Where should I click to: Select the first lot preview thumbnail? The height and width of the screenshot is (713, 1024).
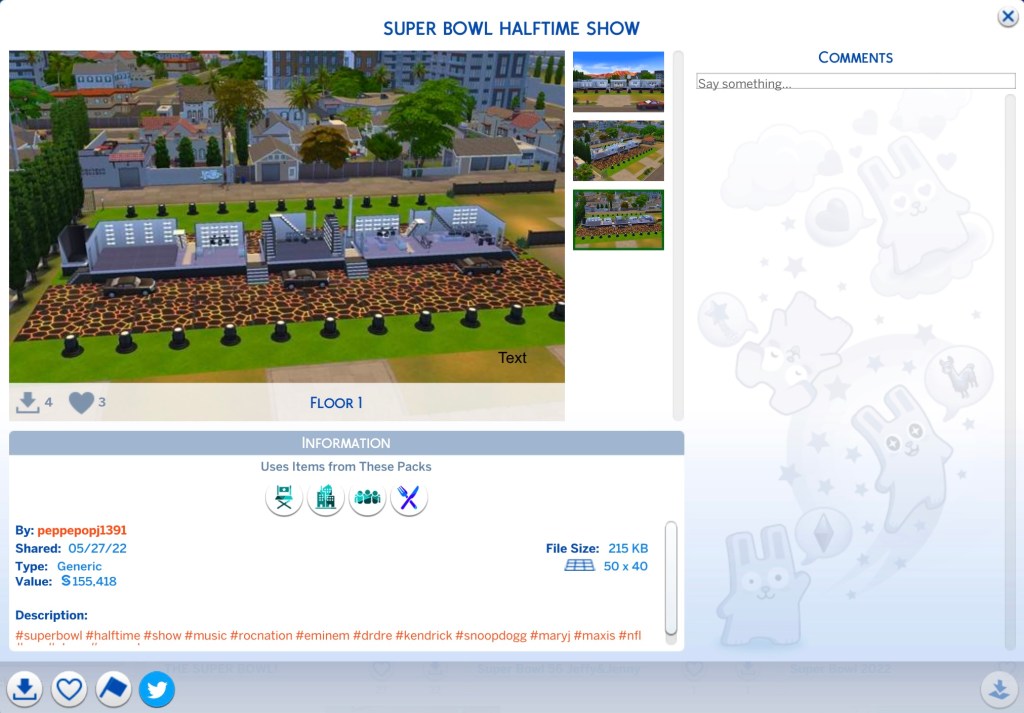point(618,81)
